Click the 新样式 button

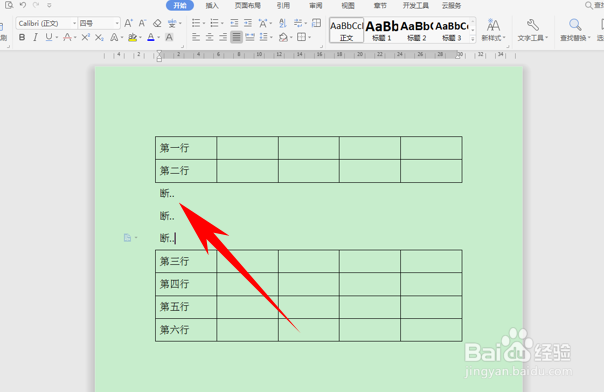(x=493, y=30)
